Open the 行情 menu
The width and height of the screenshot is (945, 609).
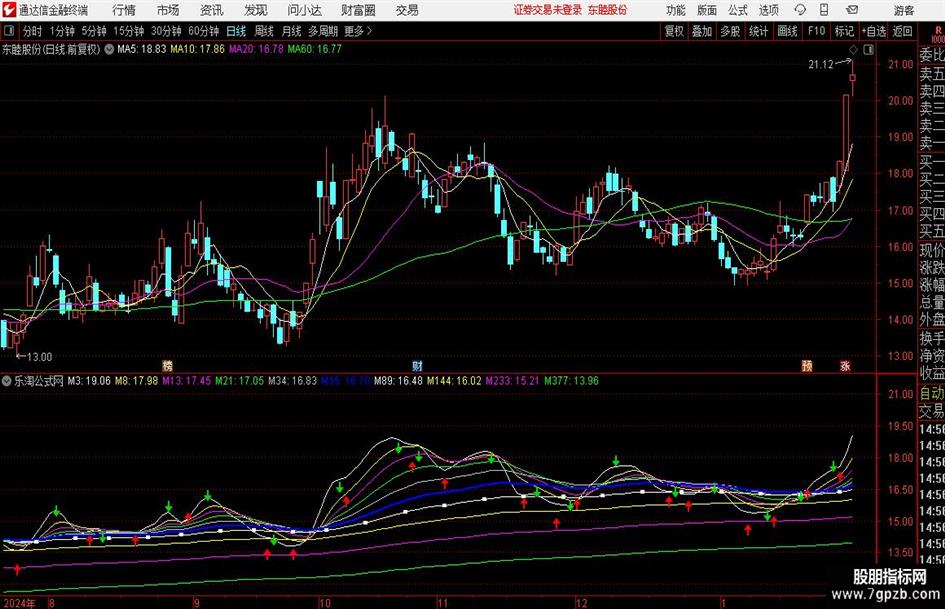pyautogui.click(x=124, y=10)
